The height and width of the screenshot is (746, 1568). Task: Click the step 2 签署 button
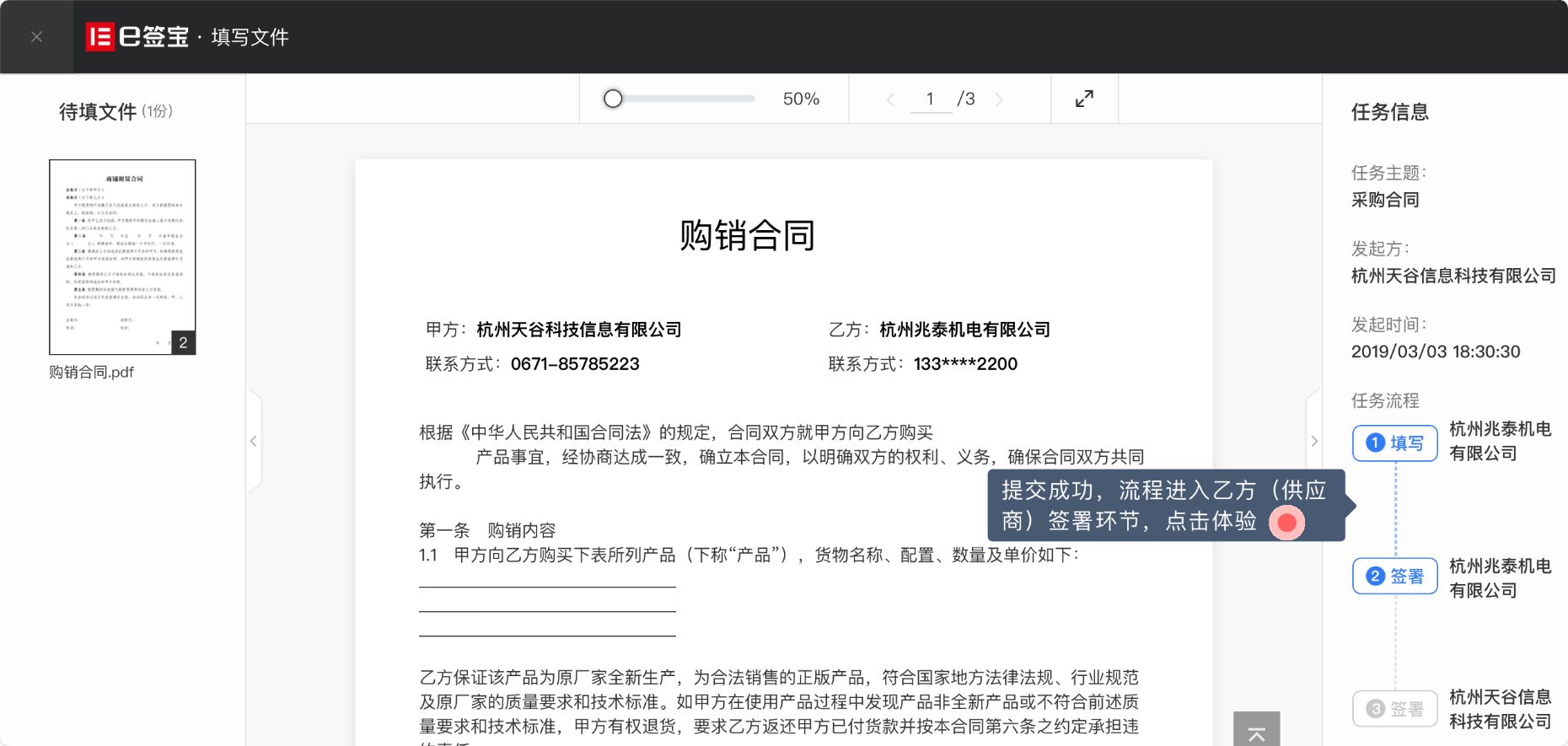coord(1395,577)
